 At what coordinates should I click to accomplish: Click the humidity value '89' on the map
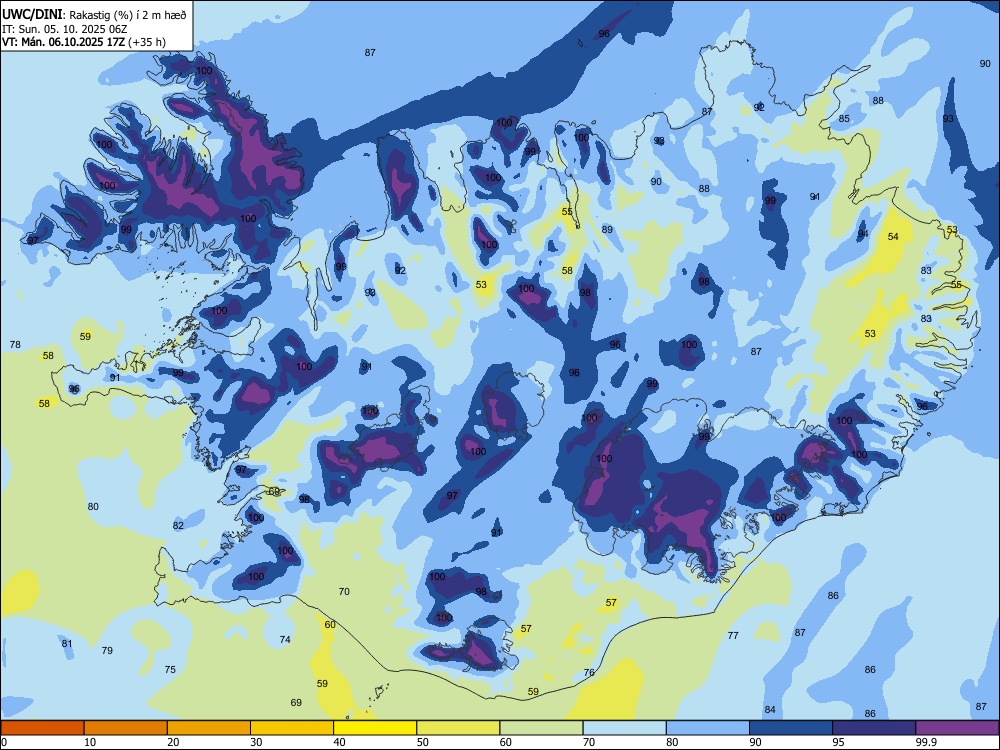[x=607, y=230]
